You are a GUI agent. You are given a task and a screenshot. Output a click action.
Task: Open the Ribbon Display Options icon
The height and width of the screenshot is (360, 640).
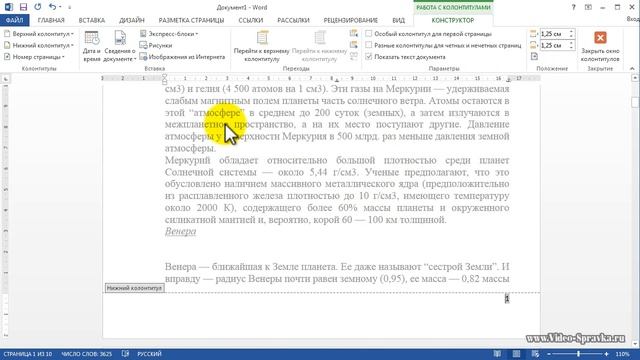[x=588, y=7]
